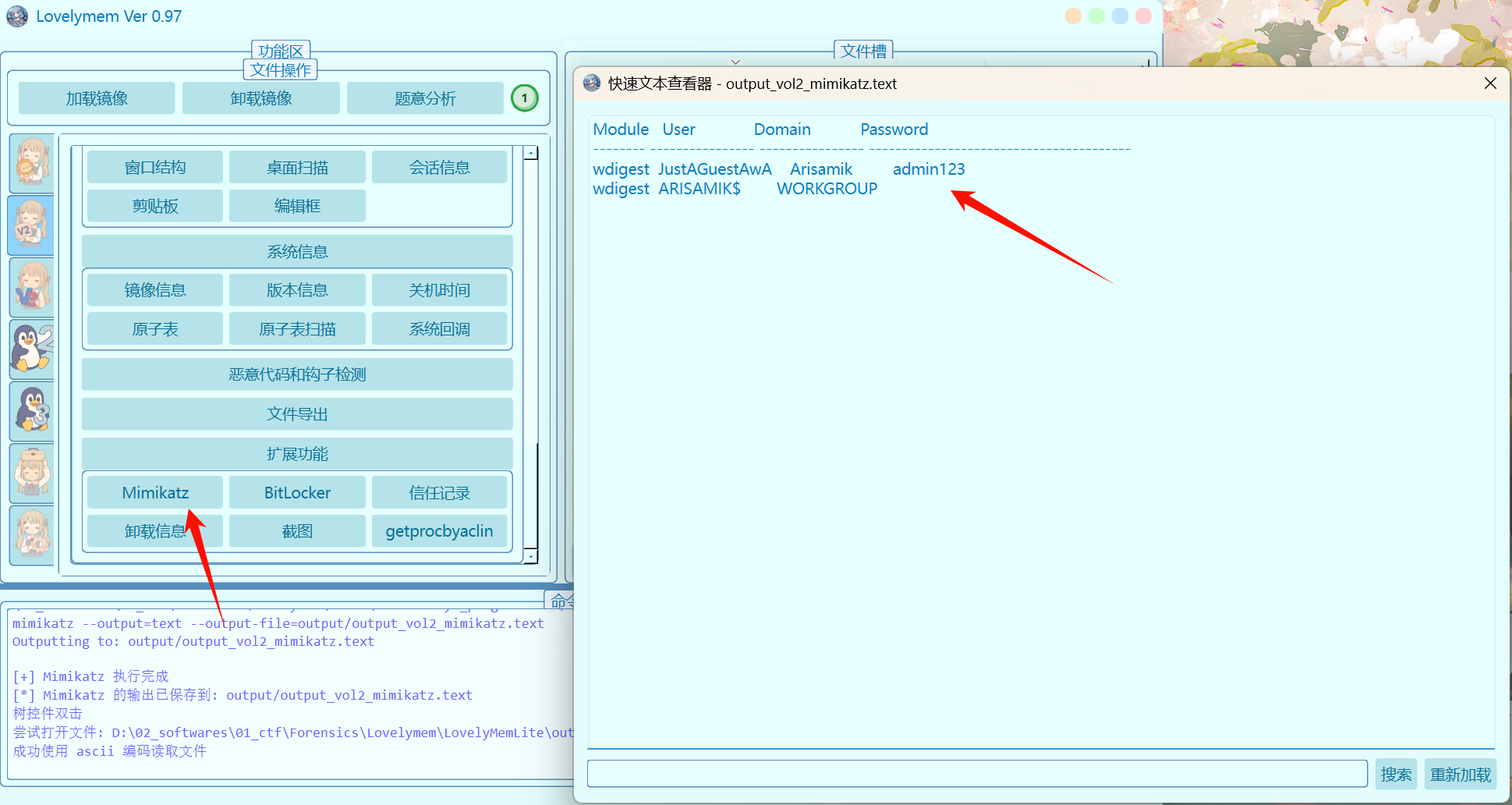Click the orange circle window control
Image resolution: width=1512 pixels, height=805 pixels.
click(1073, 16)
